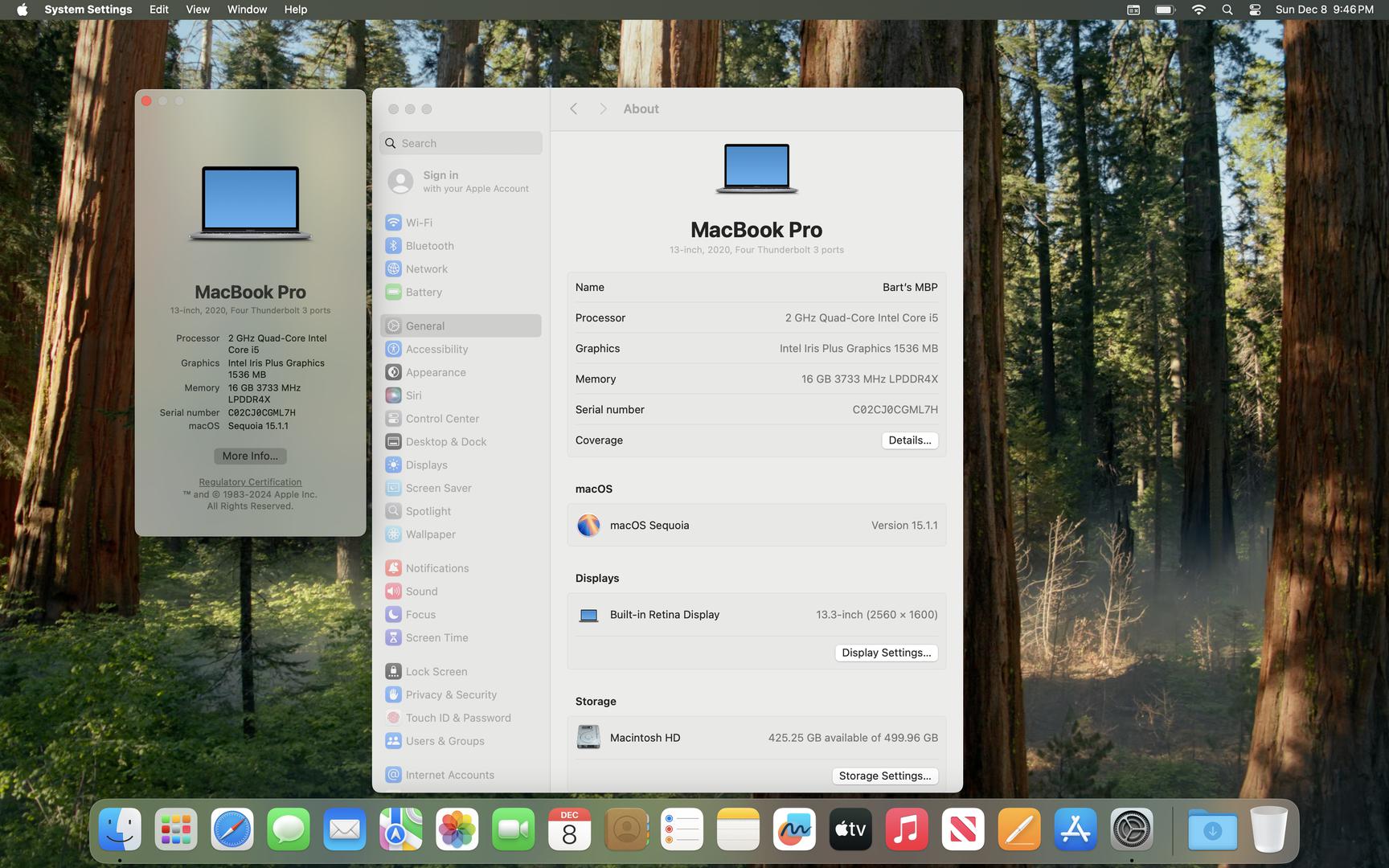The width and height of the screenshot is (1389, 868).
Task: Sign in with your Apple Account
Action: tap(461, 182)
